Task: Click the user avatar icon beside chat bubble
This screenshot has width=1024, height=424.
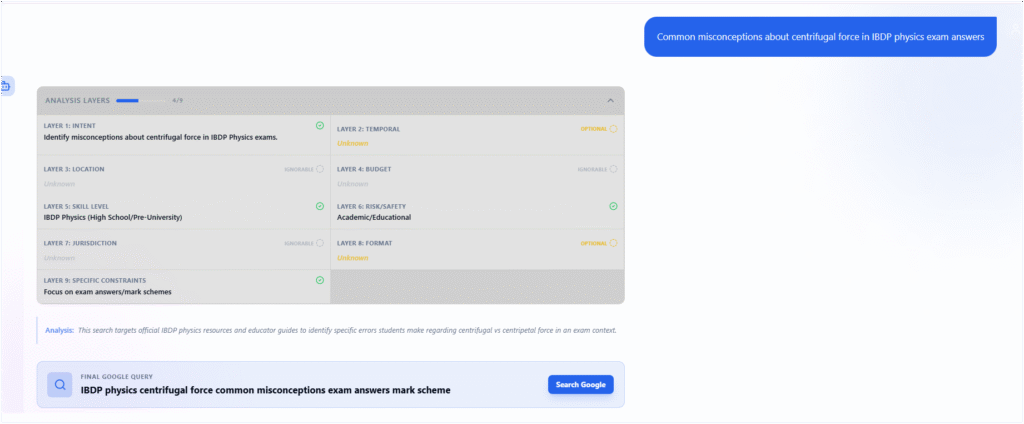Action: pos(1014,30)
